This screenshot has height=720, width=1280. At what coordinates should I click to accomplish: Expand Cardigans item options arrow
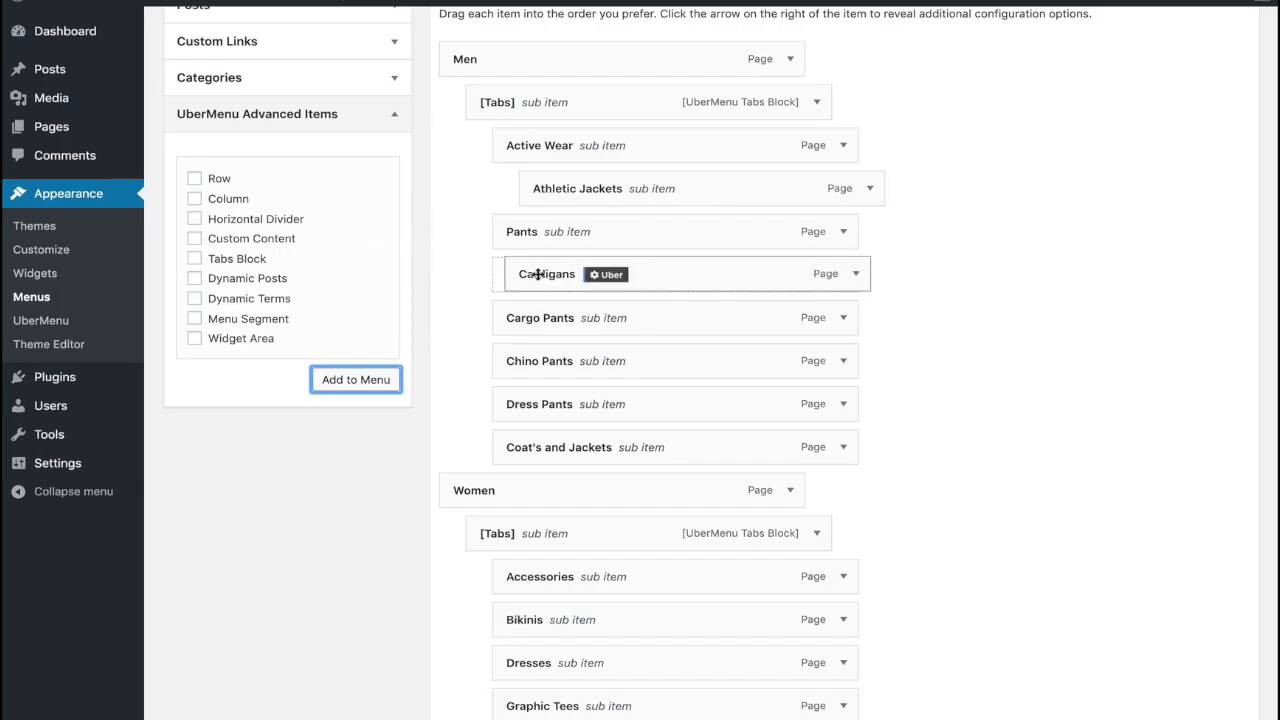click(856, 274)
